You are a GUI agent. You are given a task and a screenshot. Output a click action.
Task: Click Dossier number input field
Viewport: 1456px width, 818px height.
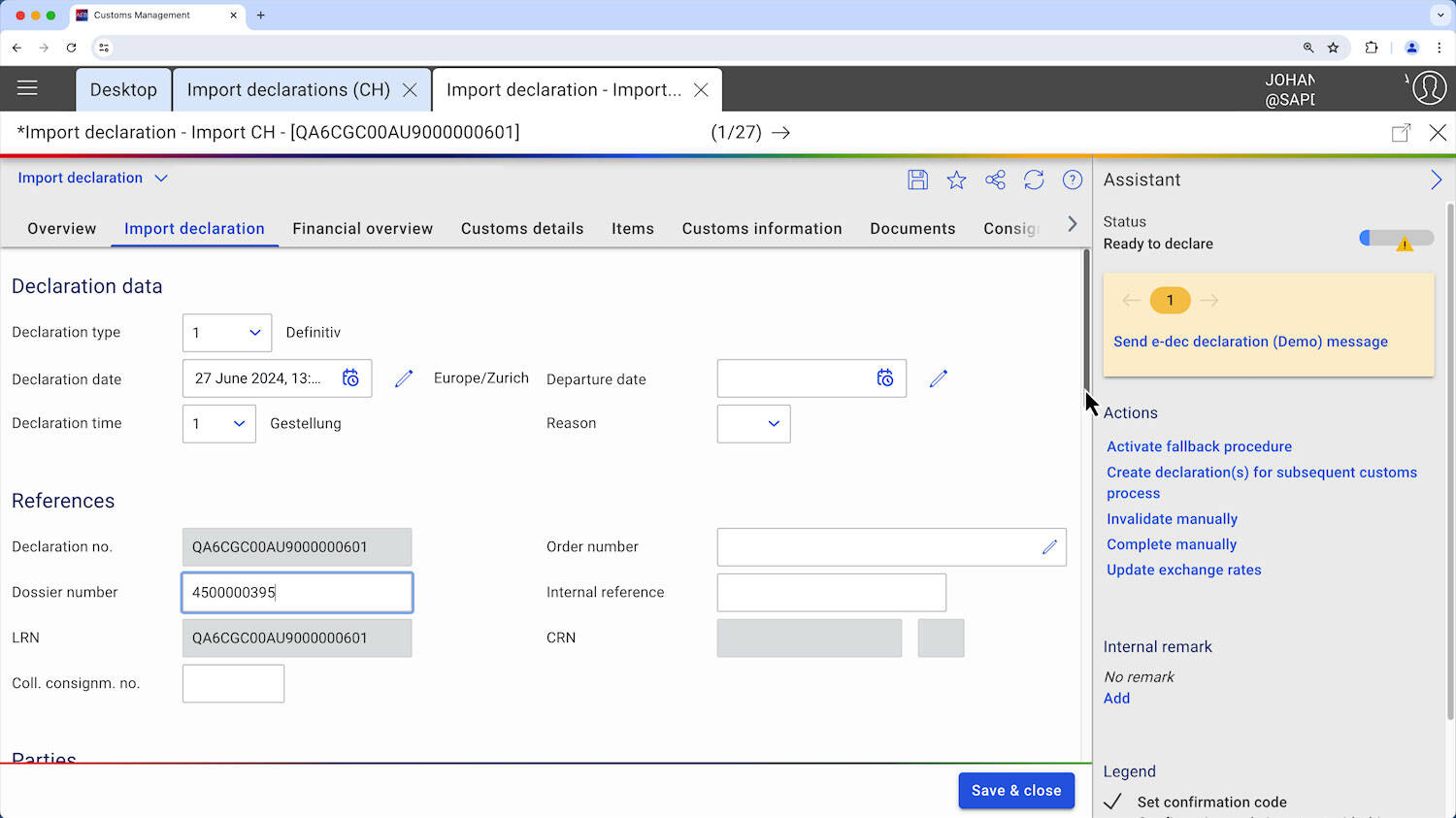click(297, 593)
